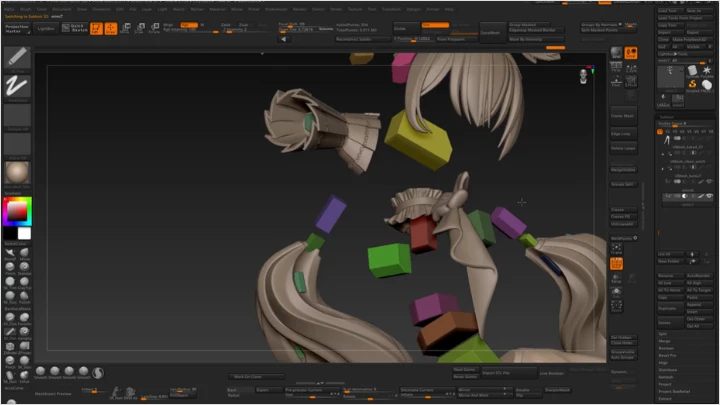This screenshot has height=405, width=720.
Task: Pick a color from the color picker square
Action: pos(17,212)
